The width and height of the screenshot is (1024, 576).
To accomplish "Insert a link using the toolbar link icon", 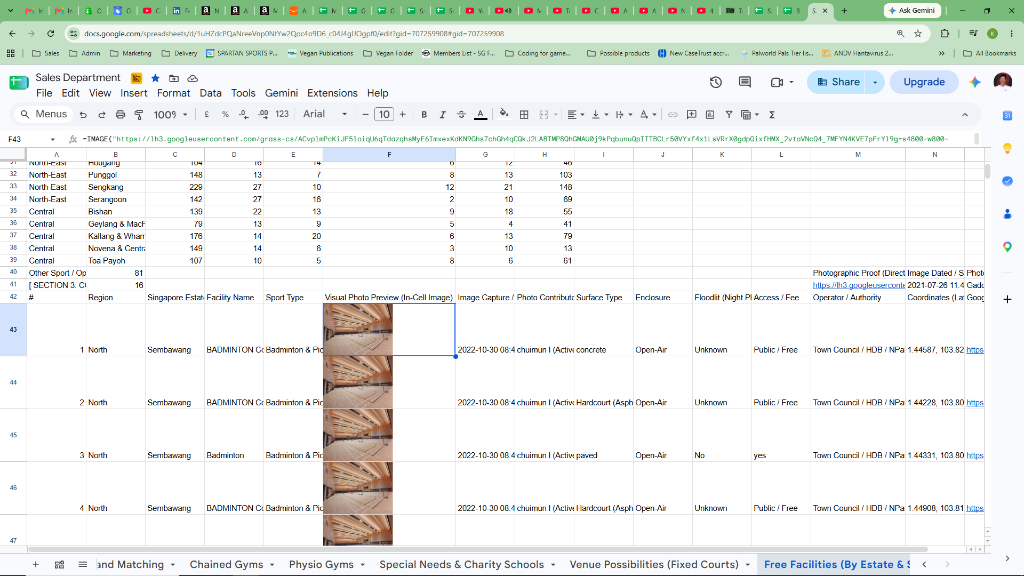I will click(673, 115).
